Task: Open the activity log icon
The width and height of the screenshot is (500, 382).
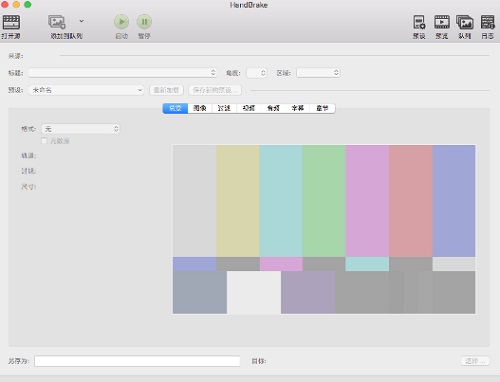Action: (x=487, y=22)
